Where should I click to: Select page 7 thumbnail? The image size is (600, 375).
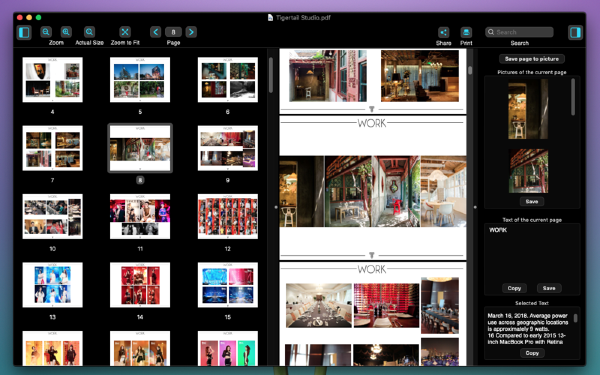pyautogui.click(x=52, y=148)
